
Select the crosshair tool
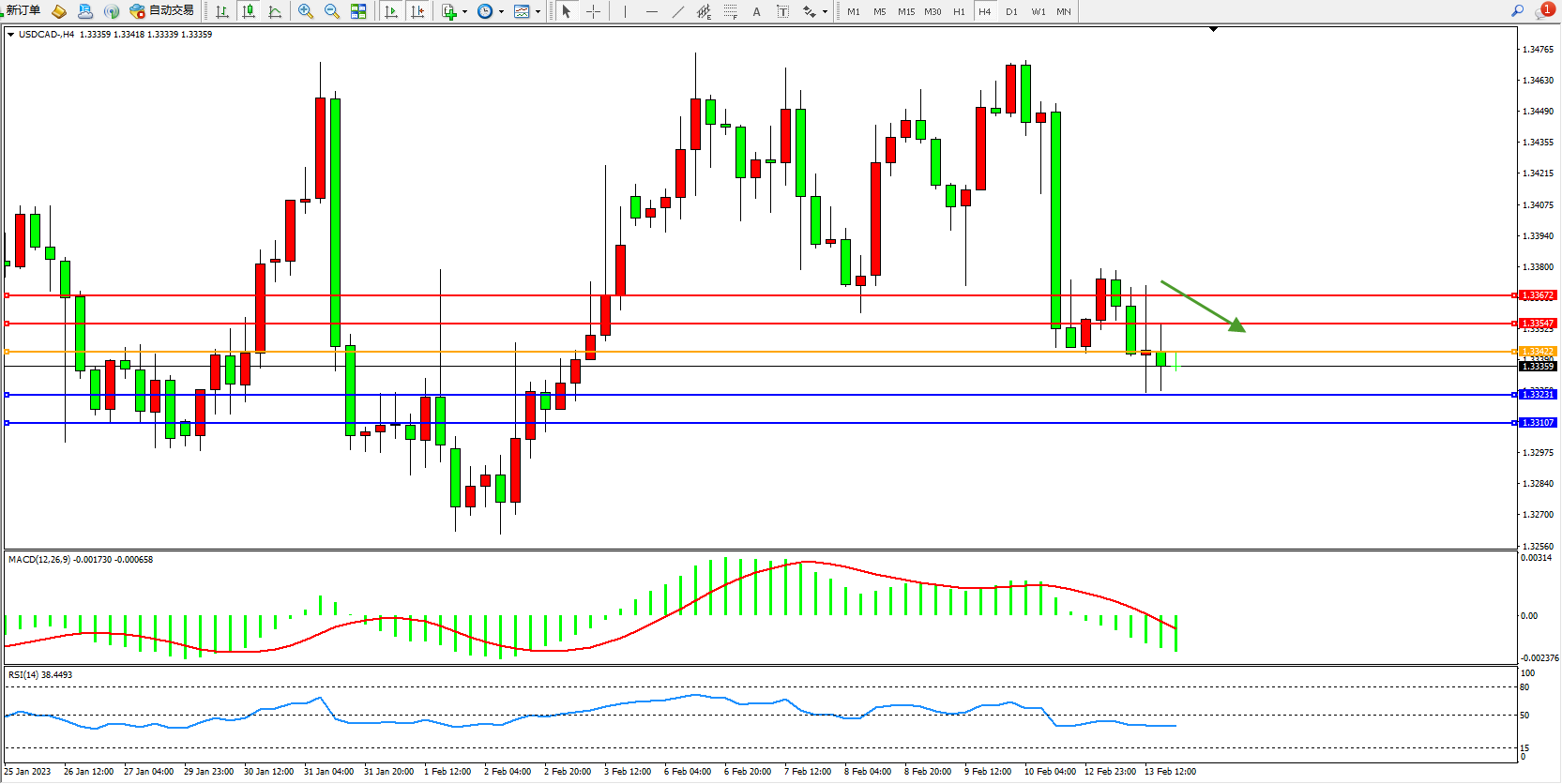[593, 11]
